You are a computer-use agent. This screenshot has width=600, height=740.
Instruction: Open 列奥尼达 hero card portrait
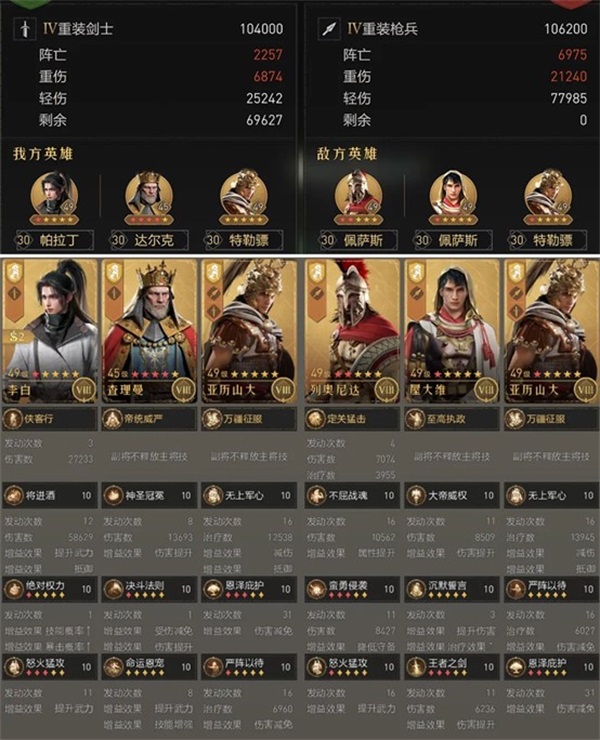352,331
